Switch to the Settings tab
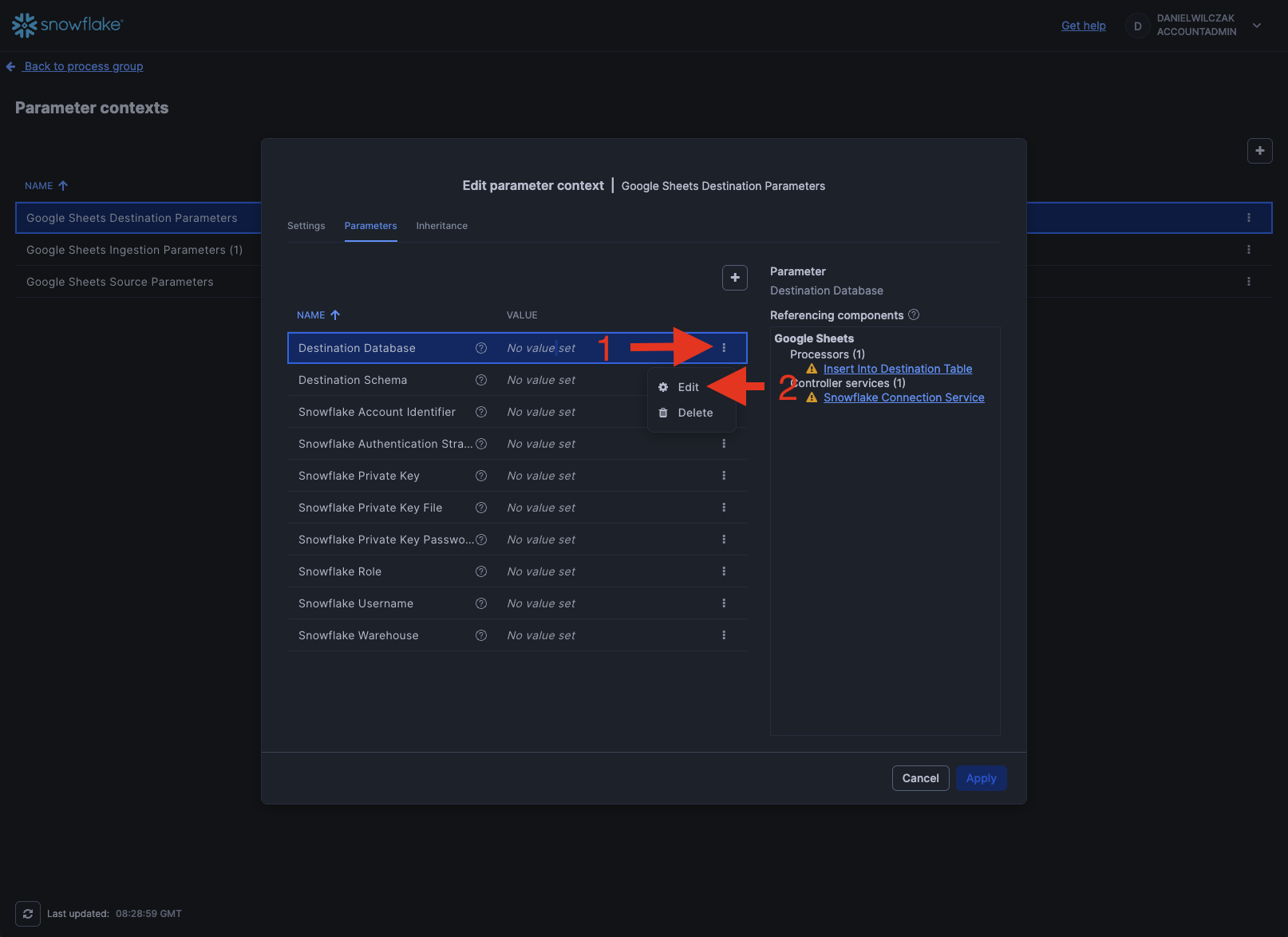Viewport: 1288px width, 937px height. click(306, 226)
